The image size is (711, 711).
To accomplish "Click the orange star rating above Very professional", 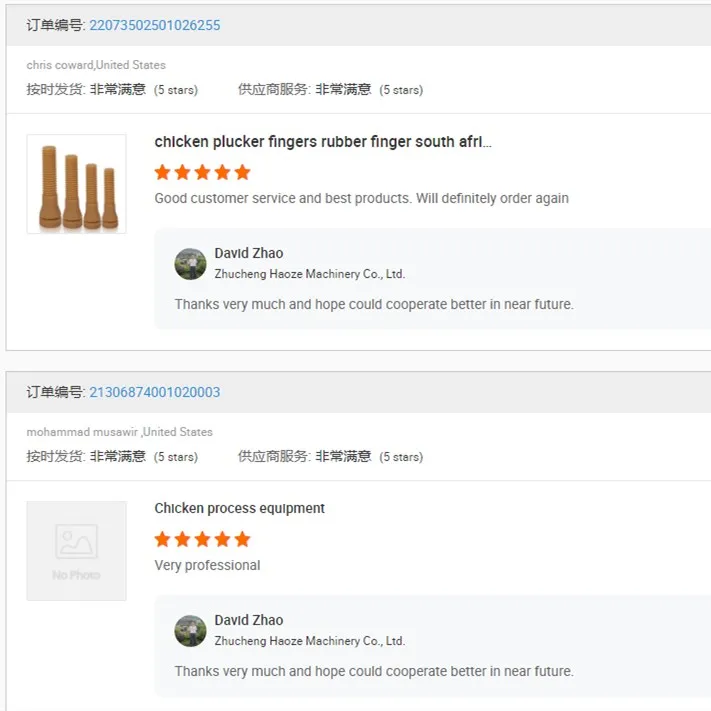I will (x=202, y=539).
